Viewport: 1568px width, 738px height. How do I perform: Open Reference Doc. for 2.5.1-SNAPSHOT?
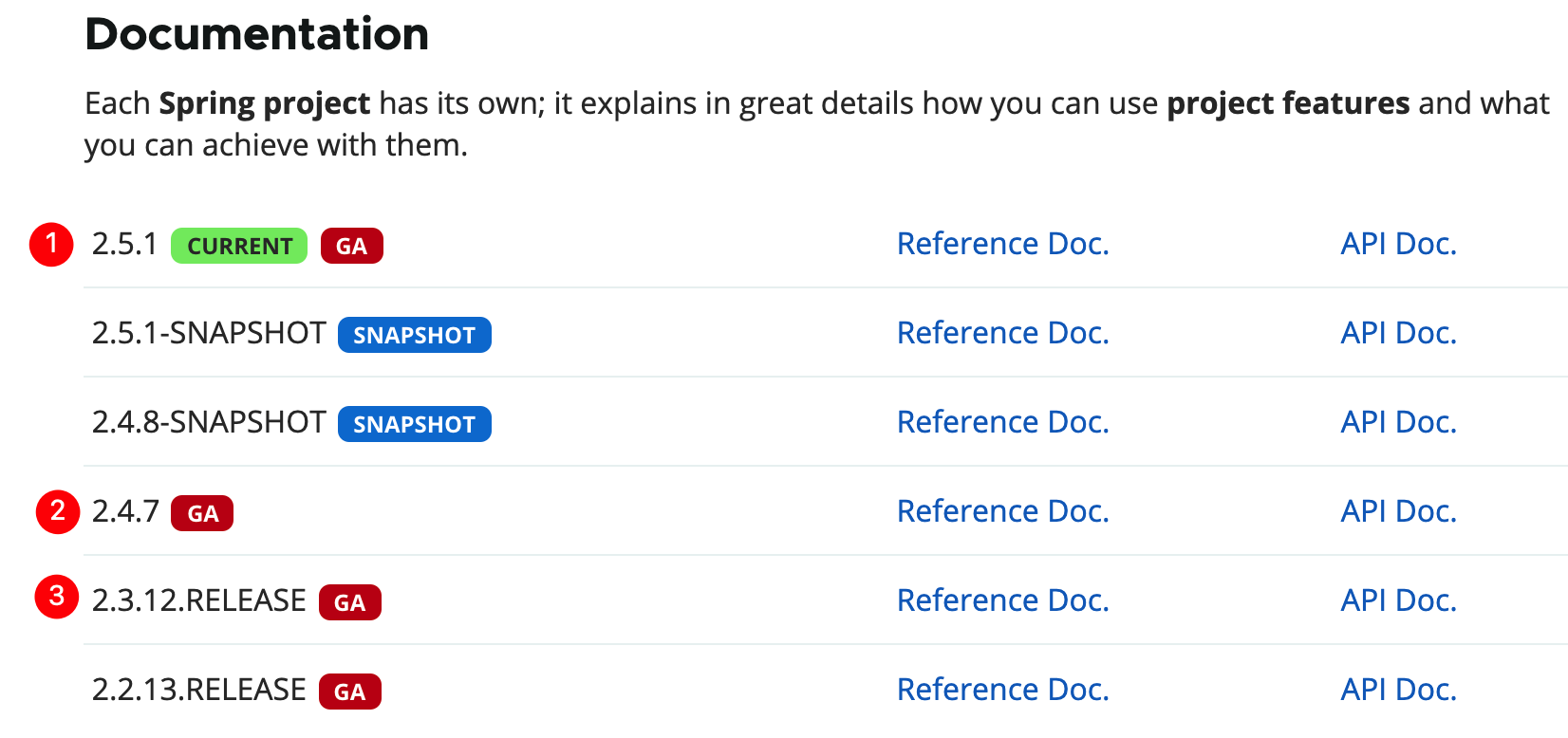point(1003,333)
